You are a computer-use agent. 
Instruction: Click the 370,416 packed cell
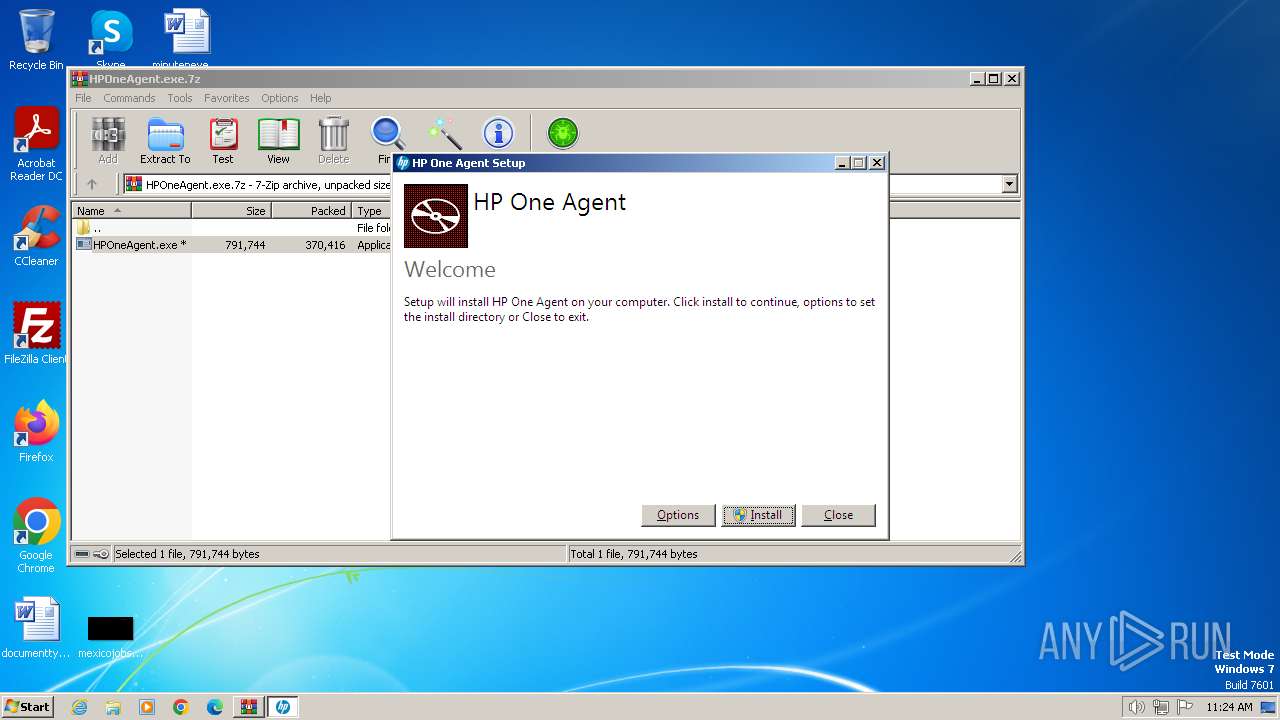pyautogui.click(x=325, y=245)
